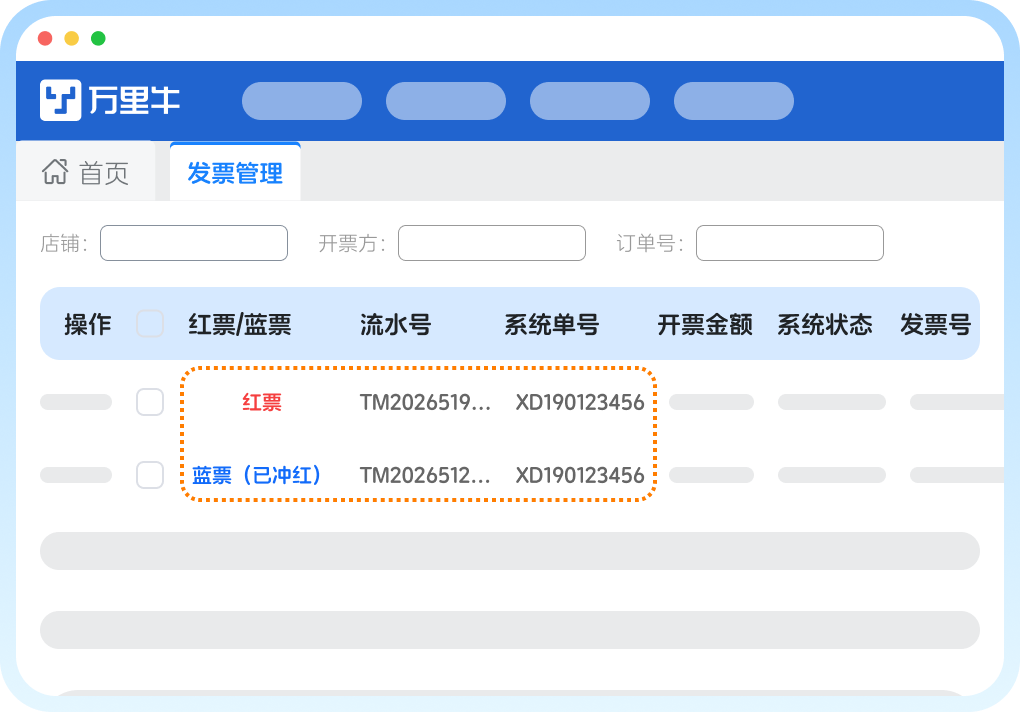Click the first placeholder menu in navbar

[x=302, y=101]
